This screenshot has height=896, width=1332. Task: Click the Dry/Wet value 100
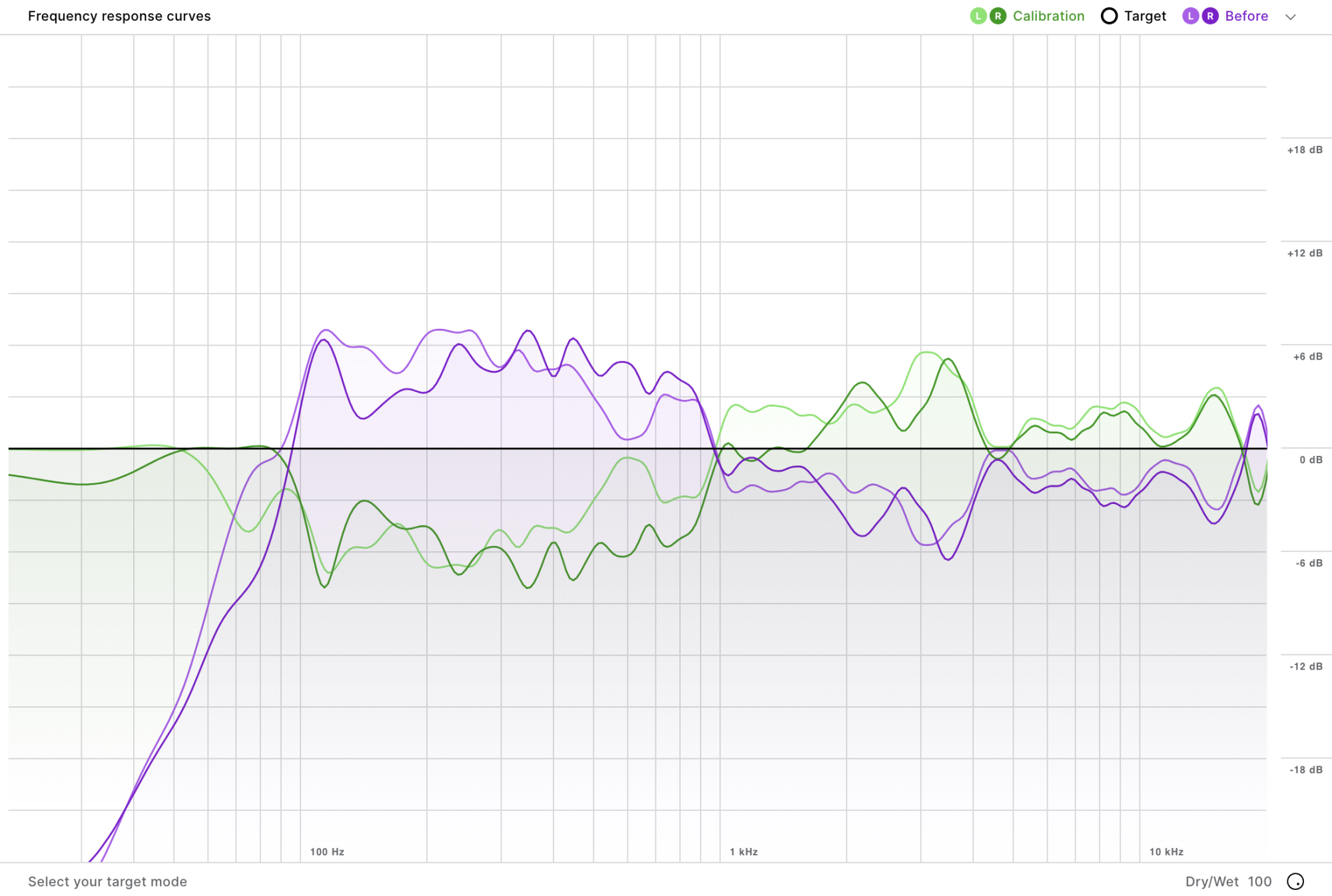(1259, 881)
